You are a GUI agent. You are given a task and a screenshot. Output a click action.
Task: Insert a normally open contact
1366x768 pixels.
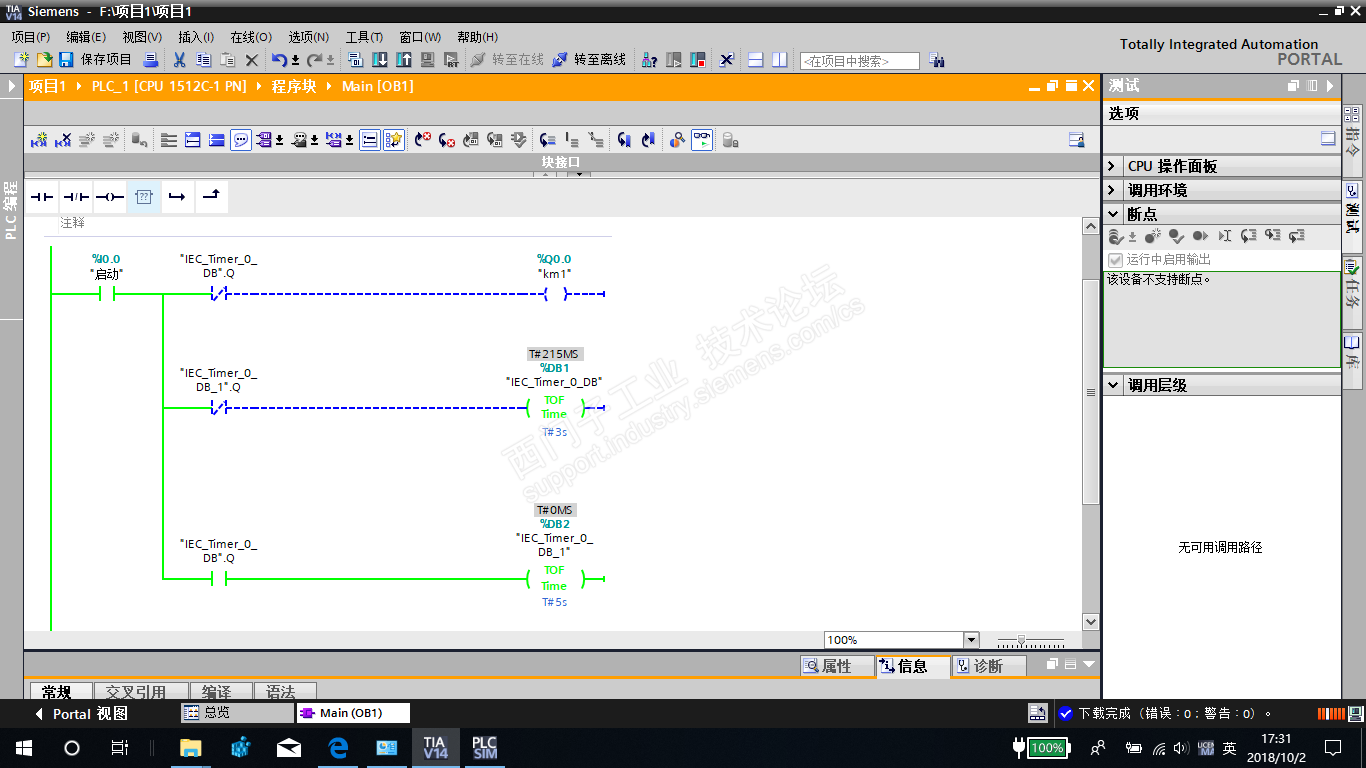[x=41, y=197]
